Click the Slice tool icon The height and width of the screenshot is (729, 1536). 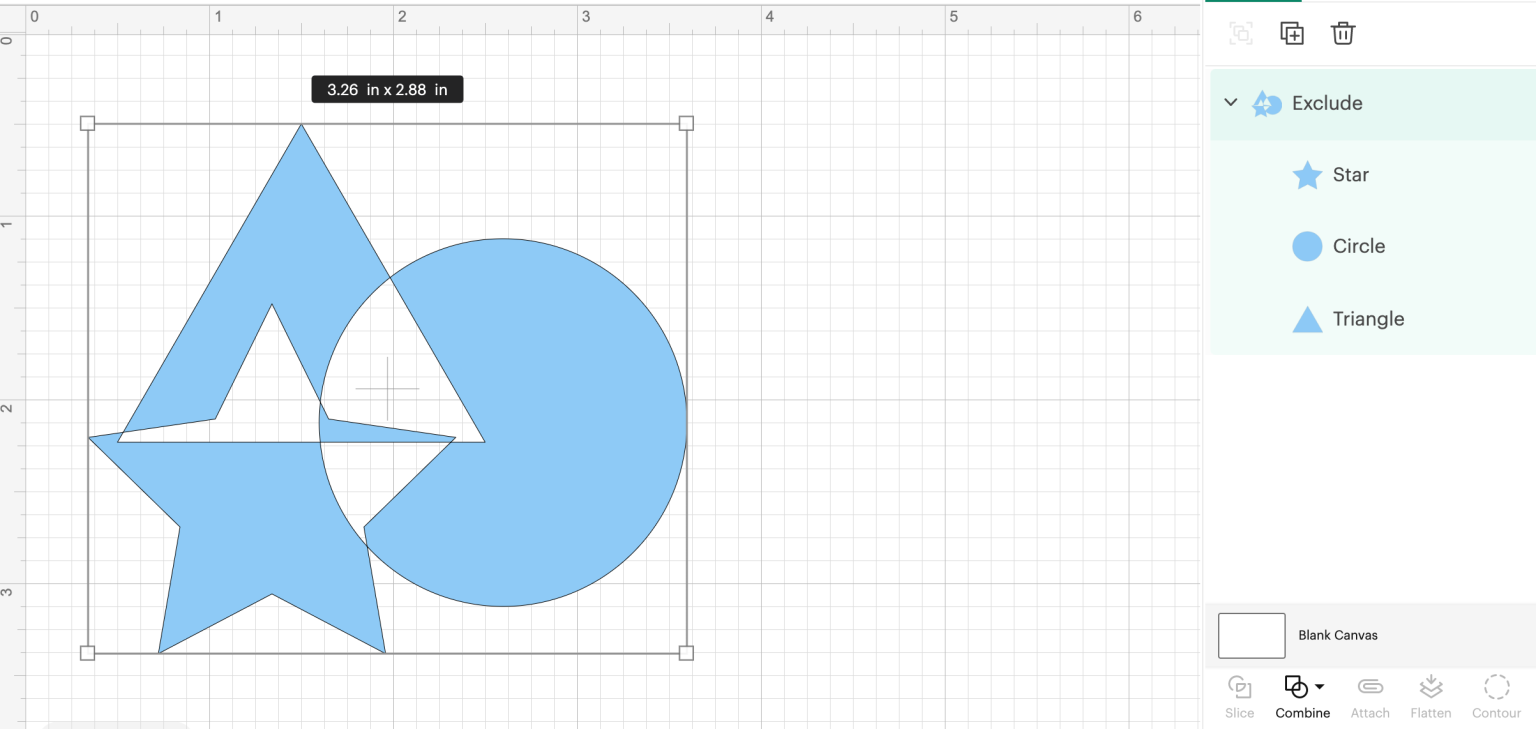click(x=1239, y=687)
